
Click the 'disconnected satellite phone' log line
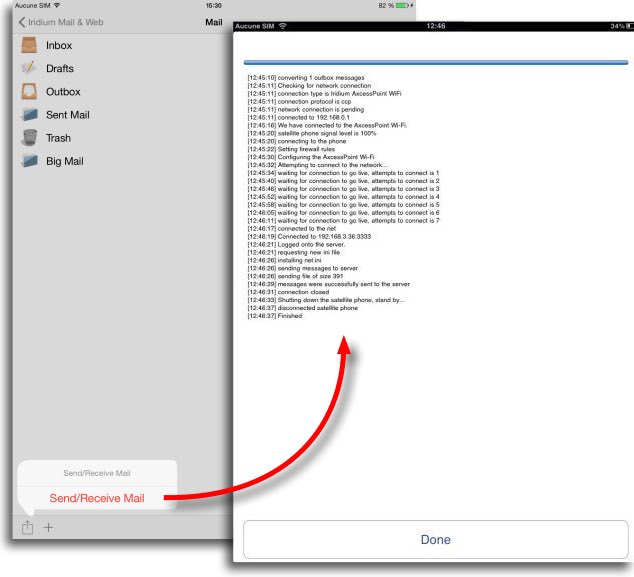coord(302,308)
